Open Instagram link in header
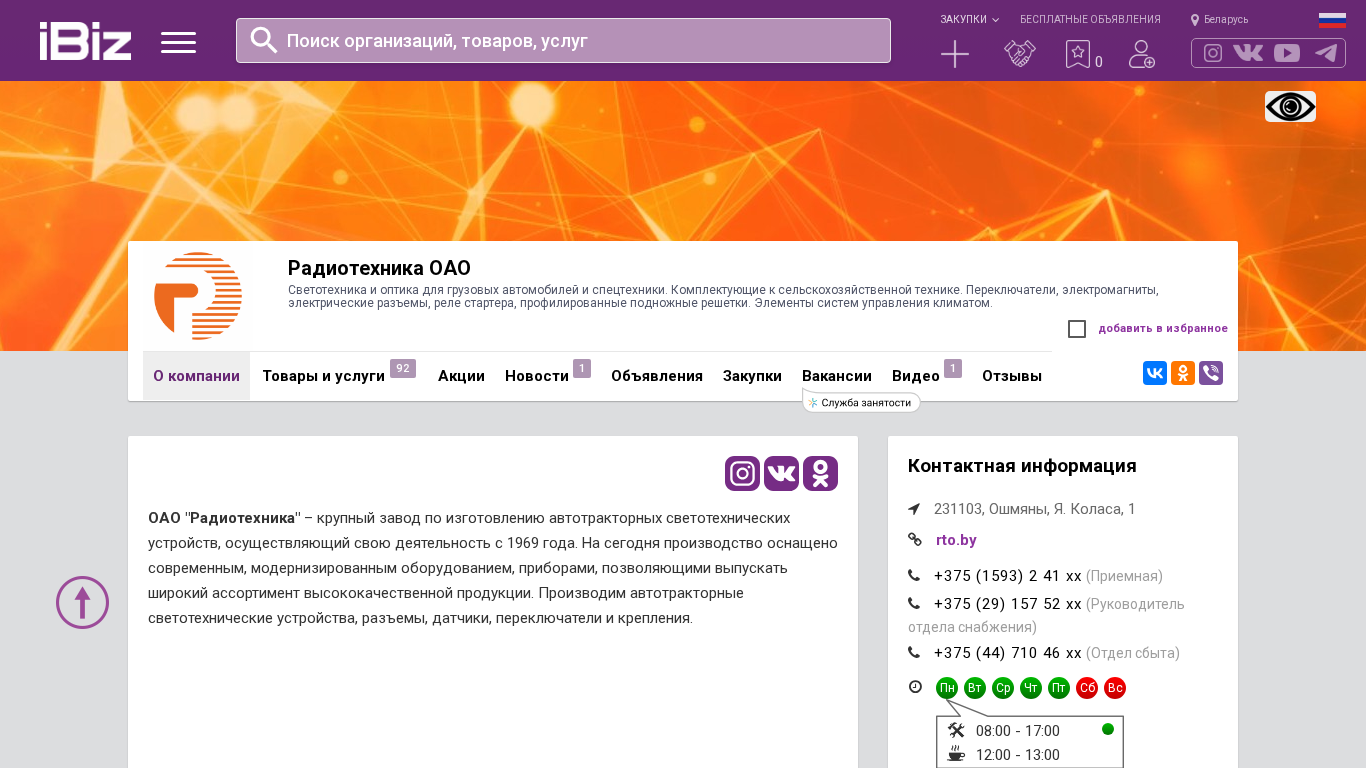Screen dimensions: 1366x768 point(1213,53)
